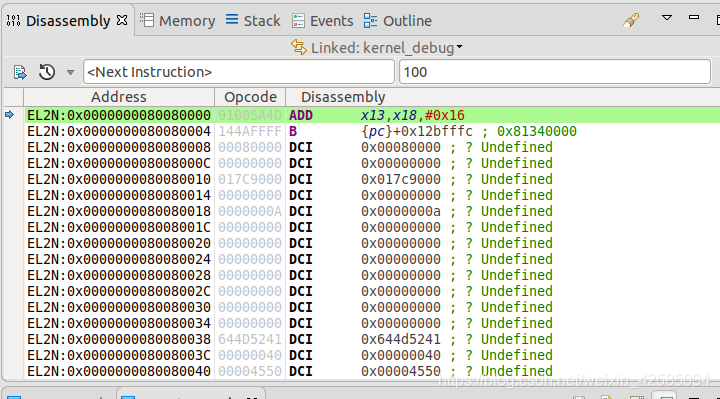Click the address history clock icon
The width and height of the screenshot is (720, 399).
(47, 72)
